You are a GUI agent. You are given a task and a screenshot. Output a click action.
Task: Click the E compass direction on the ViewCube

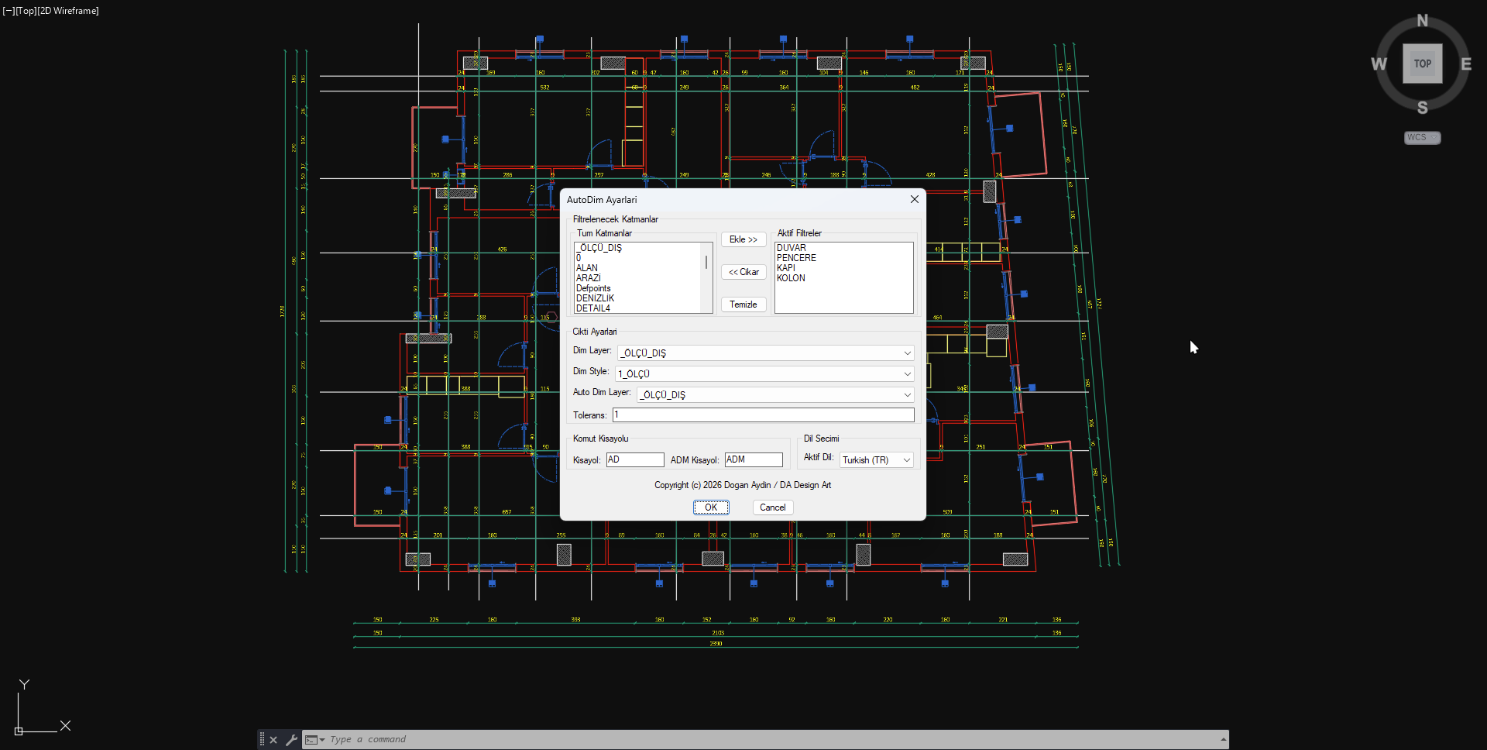pos(1466,64)
